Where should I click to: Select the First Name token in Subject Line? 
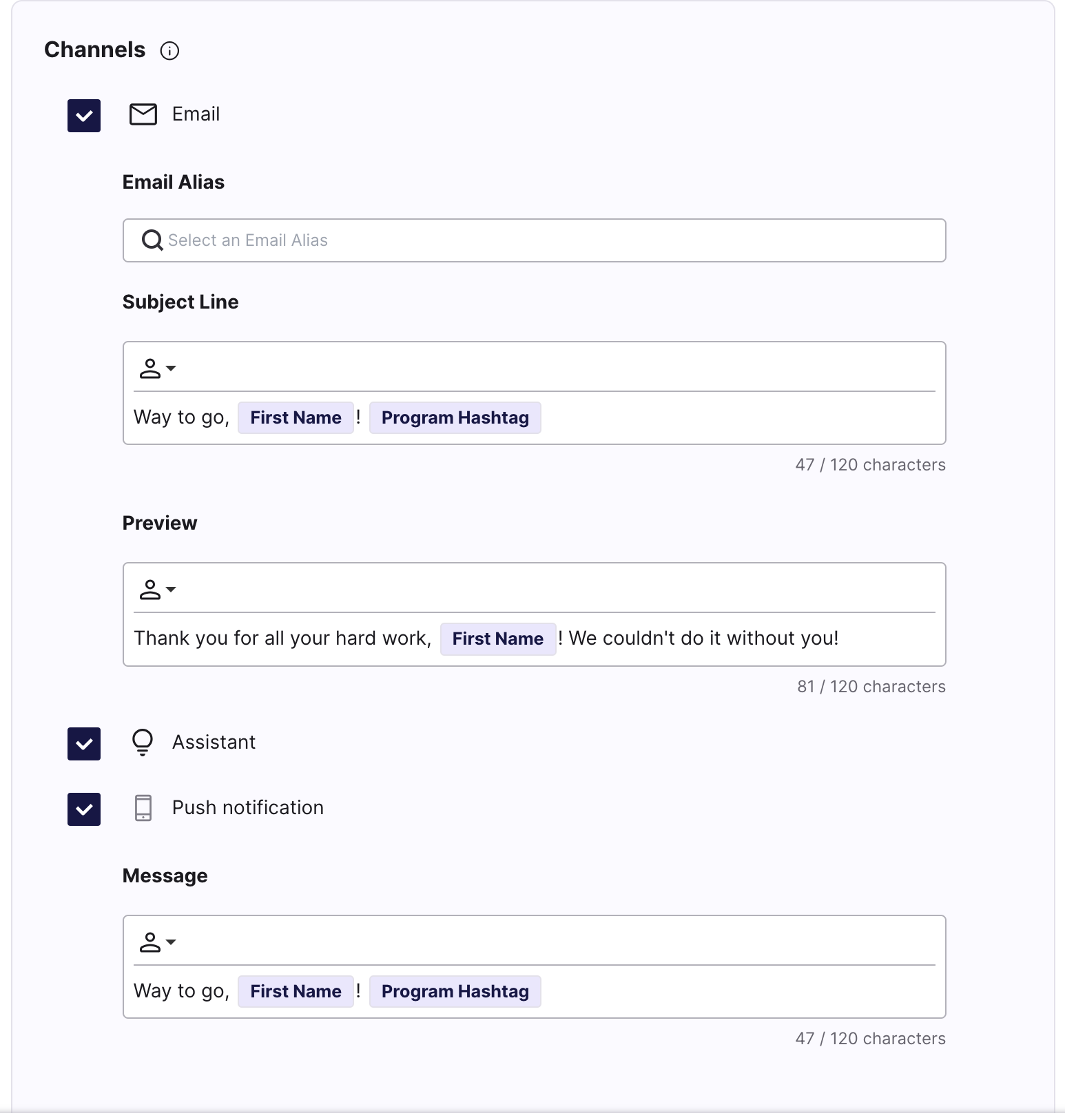(x=296, y=417)
